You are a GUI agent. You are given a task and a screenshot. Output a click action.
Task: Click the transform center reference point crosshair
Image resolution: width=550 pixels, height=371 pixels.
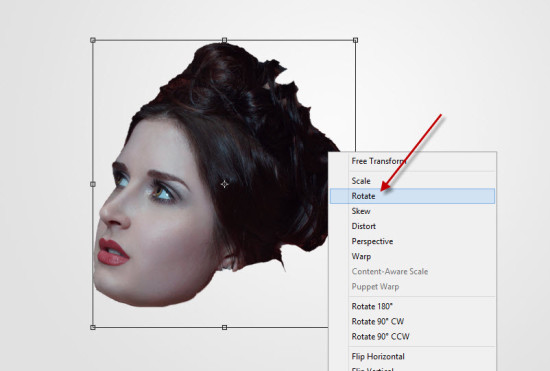[224, 184]
